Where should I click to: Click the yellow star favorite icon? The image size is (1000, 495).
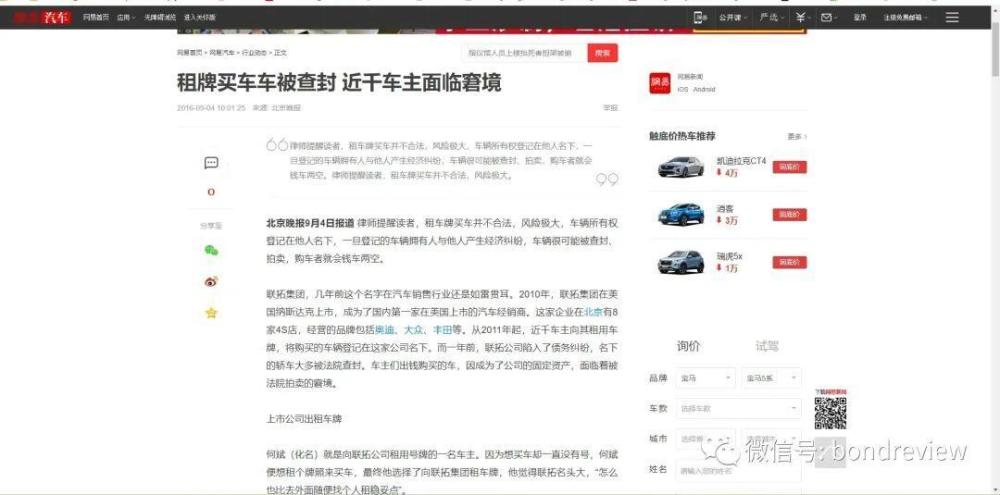pyautogui.click(x=211, y=313)
